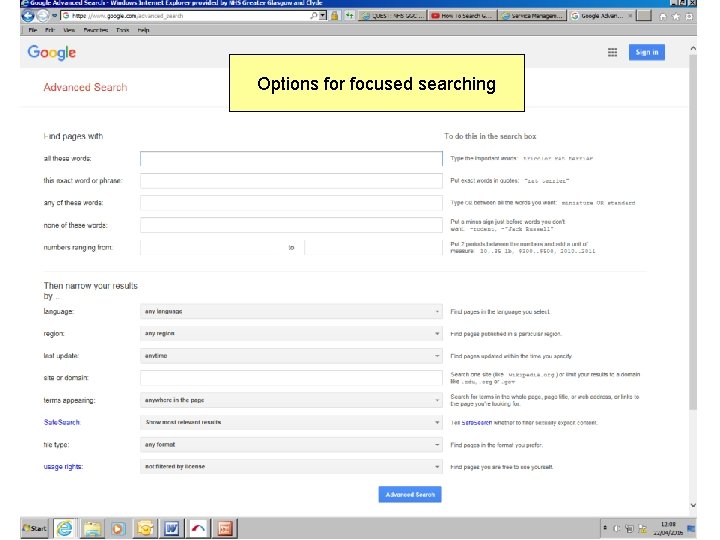This screenshot has height=540, width=720.
Task: Open the Outlook taskbar icon
Action: 145,529
